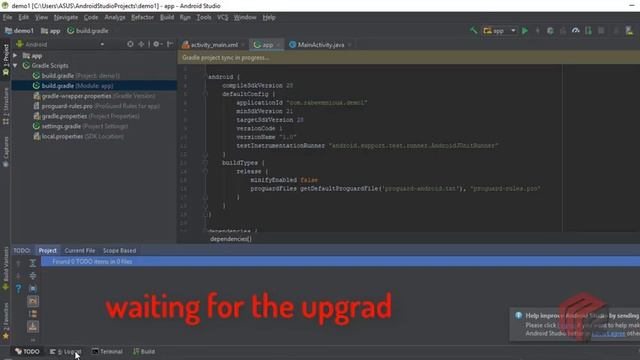Click the green Run app button
640x360 pixels.
pos(525,31)
